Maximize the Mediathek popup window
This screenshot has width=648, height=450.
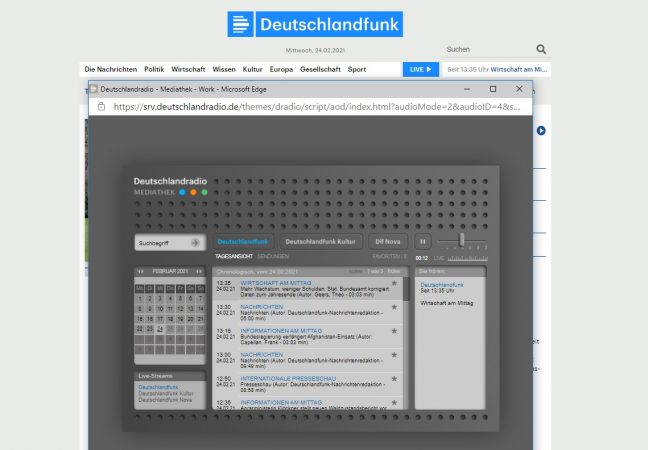point(493,89)
